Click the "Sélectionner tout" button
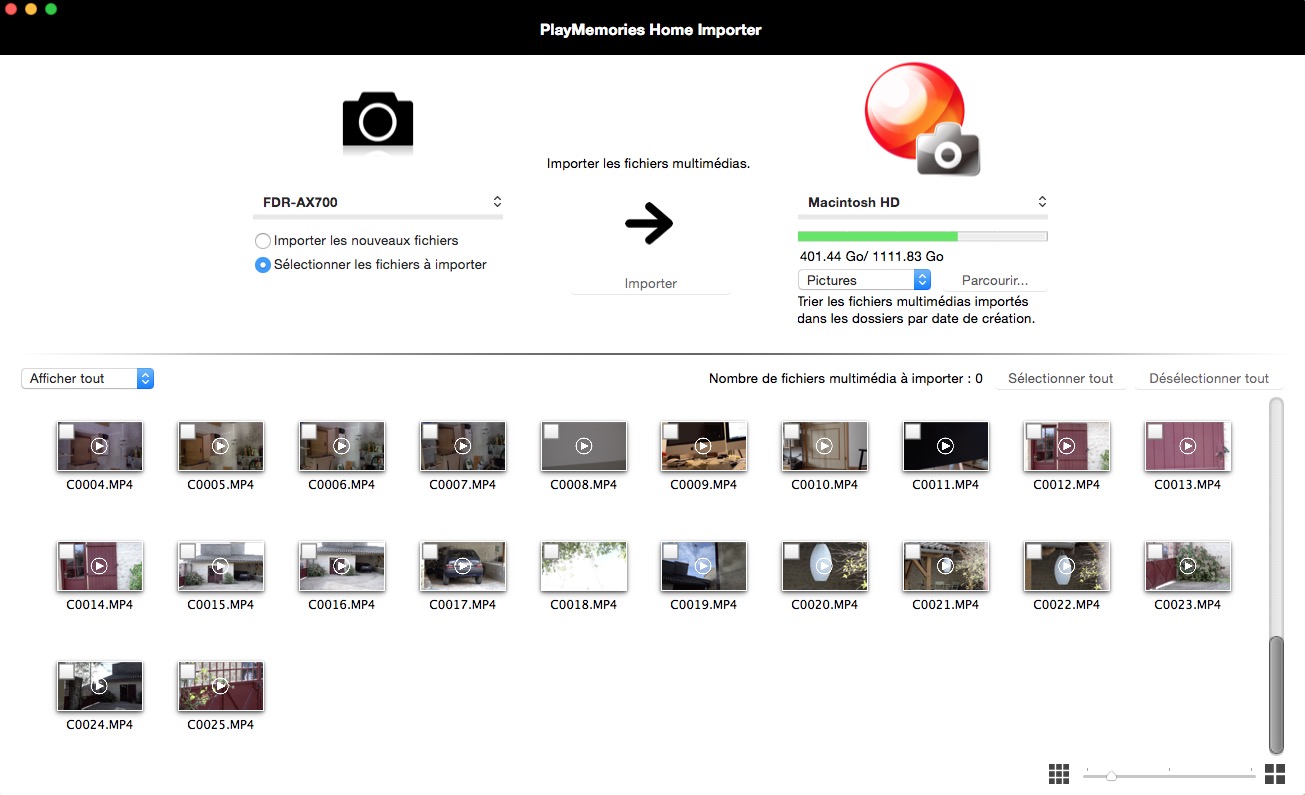The width and height of the screenshot is (1305, 795). (x=1060, y=379)
